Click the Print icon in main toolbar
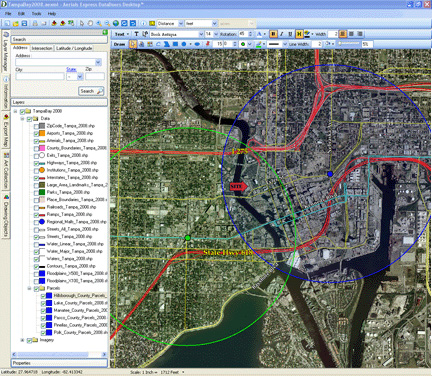This screenshot has width=432, height=376. pyautogui.click(x=35, y=23)
